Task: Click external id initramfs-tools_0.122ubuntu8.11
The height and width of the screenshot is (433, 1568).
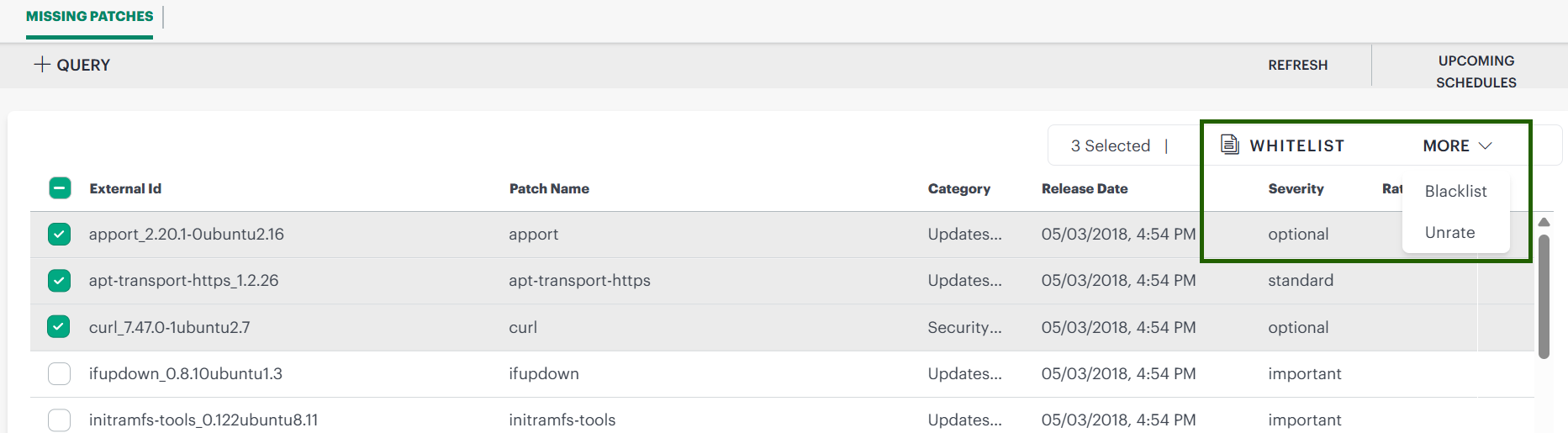Action: (x=203, y=420)
